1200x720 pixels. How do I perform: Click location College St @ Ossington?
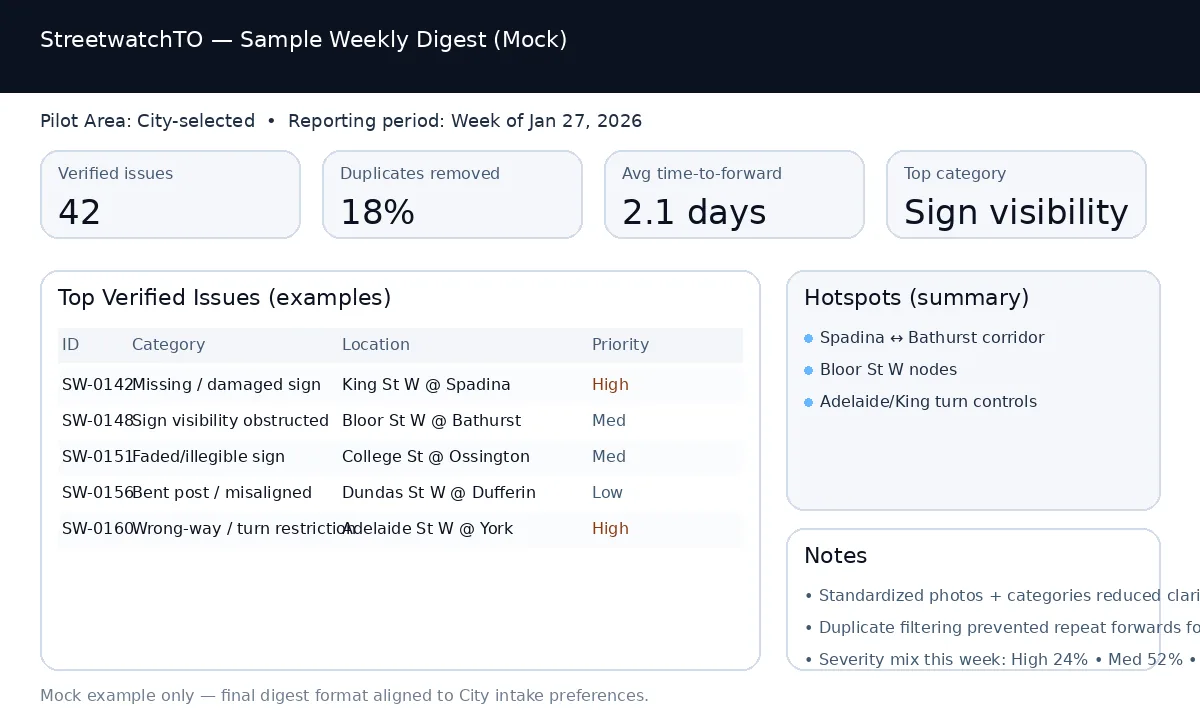[x=436, y=456]
